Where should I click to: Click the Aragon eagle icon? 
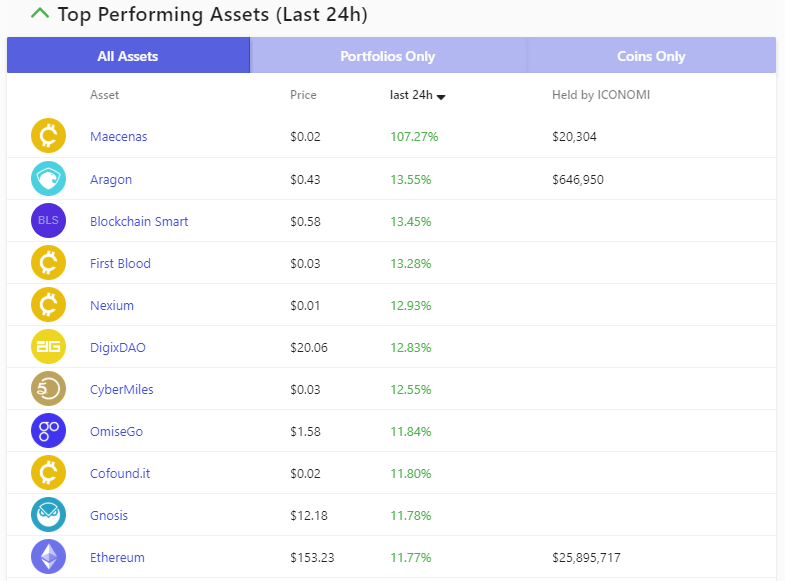click(x=48, y=179)
